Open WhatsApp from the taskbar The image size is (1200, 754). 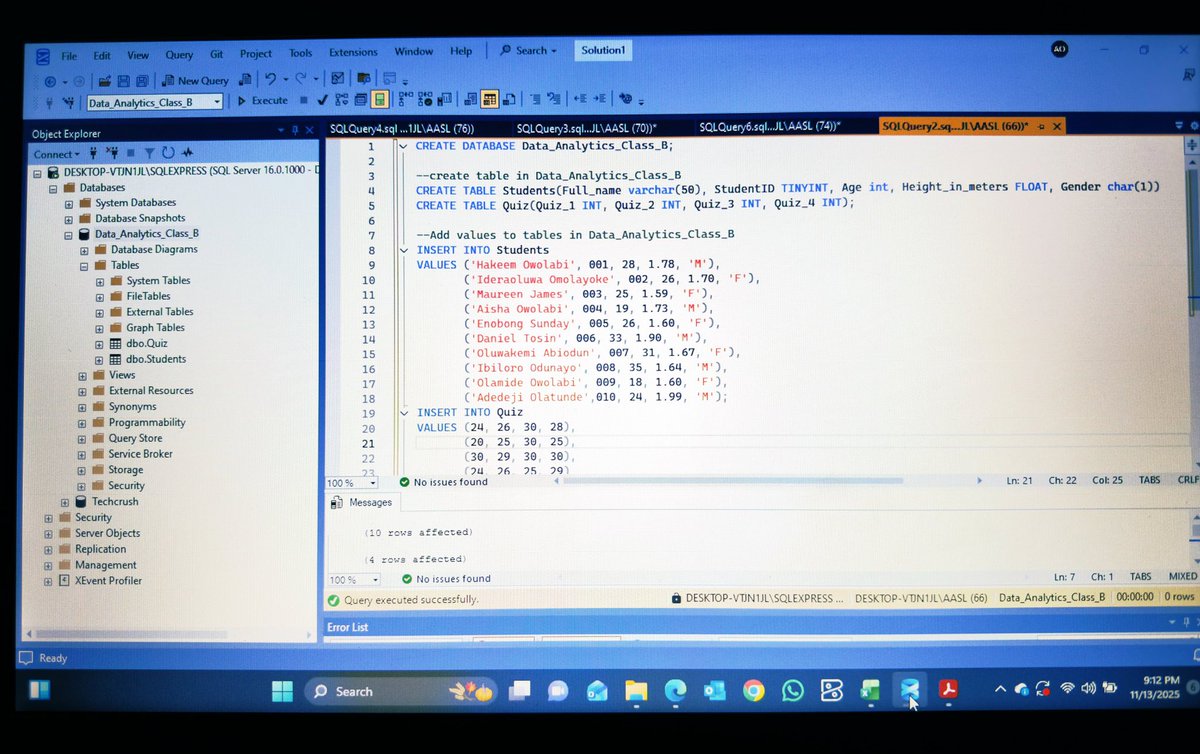click(x=792, y=690)
